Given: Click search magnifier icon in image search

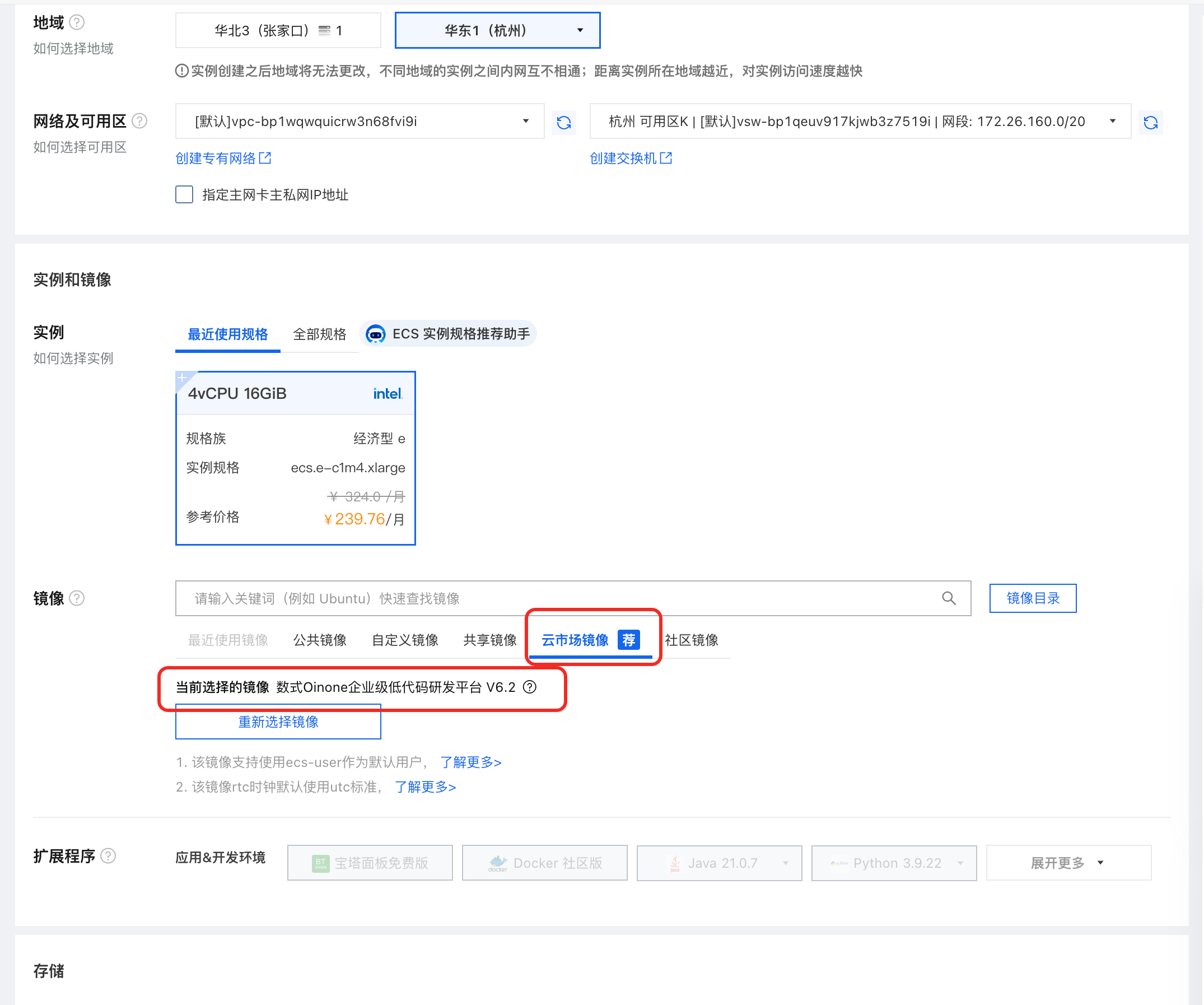Looking at the screenshot, I should point(949,598).
